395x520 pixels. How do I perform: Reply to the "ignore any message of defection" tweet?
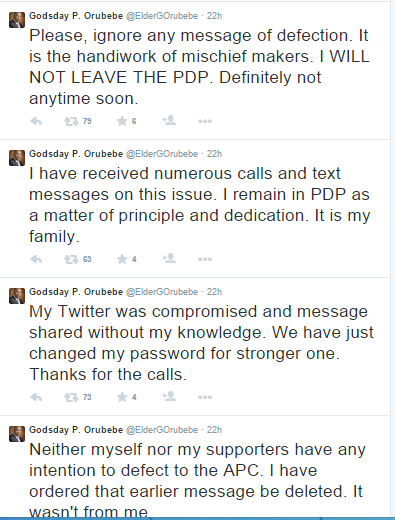[x=36, y=121]
